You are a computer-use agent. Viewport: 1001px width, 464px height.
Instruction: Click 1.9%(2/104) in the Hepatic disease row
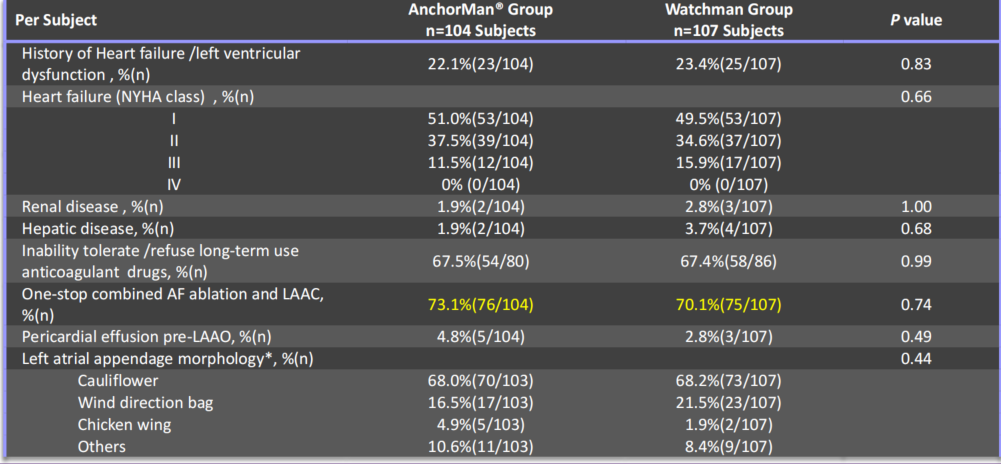pyautogui.click(x=480, y=228)
